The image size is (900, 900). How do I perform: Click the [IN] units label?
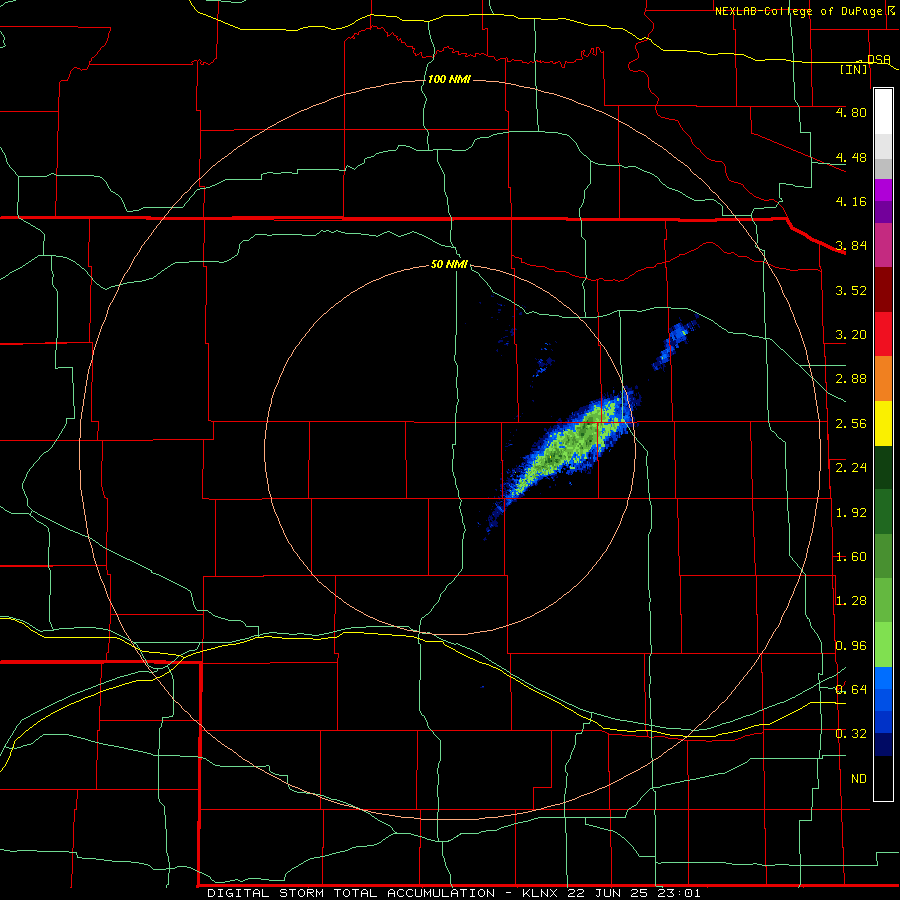pyautogui.click(x=854, y=69)
